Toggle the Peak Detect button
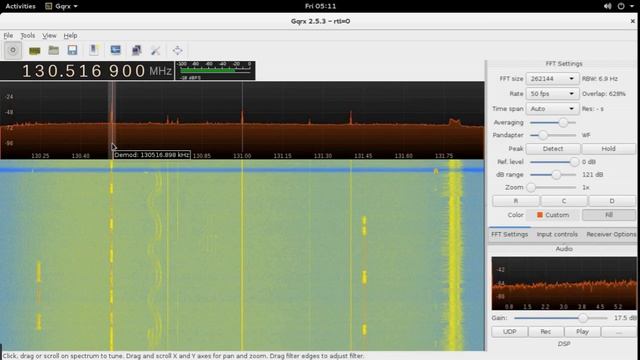 pyautogui.click(x=553, y=149)
